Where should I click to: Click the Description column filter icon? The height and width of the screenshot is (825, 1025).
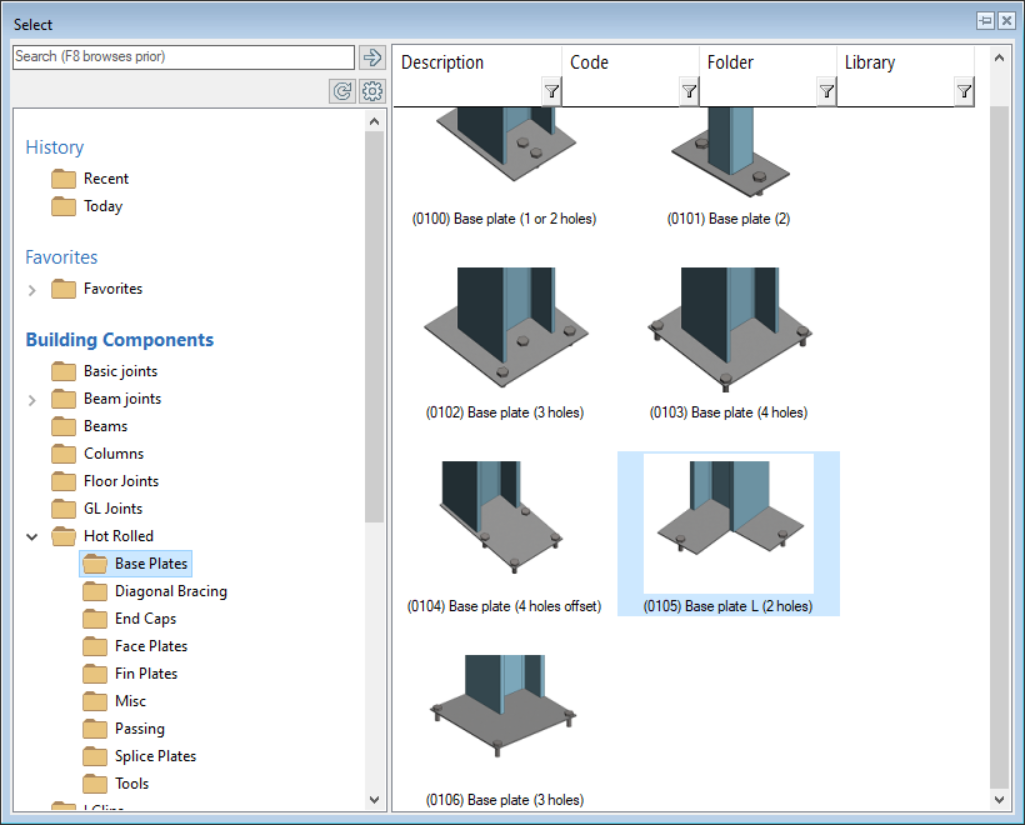click(x=551, y=92)
